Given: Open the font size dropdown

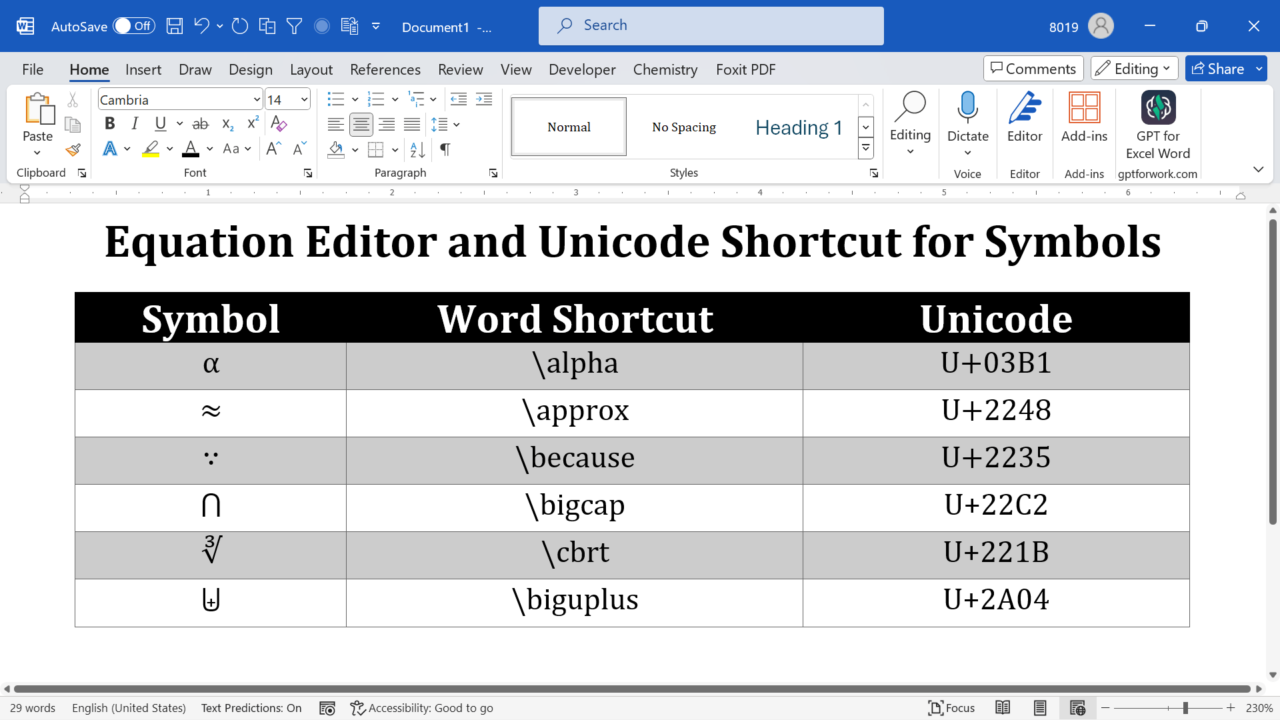Looking at the screenshot, I should [x=304, y=100].
